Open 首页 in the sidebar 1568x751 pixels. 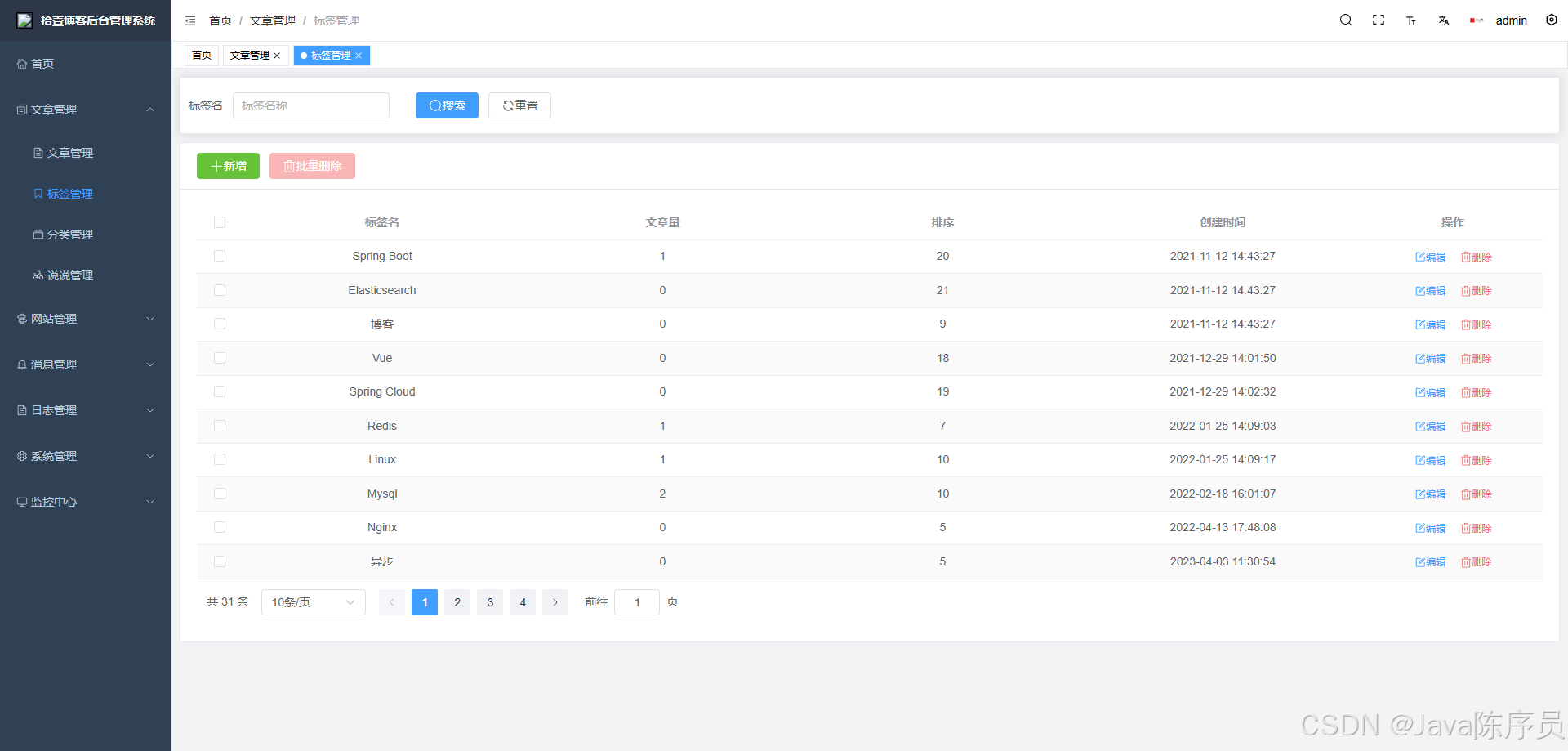86,64
